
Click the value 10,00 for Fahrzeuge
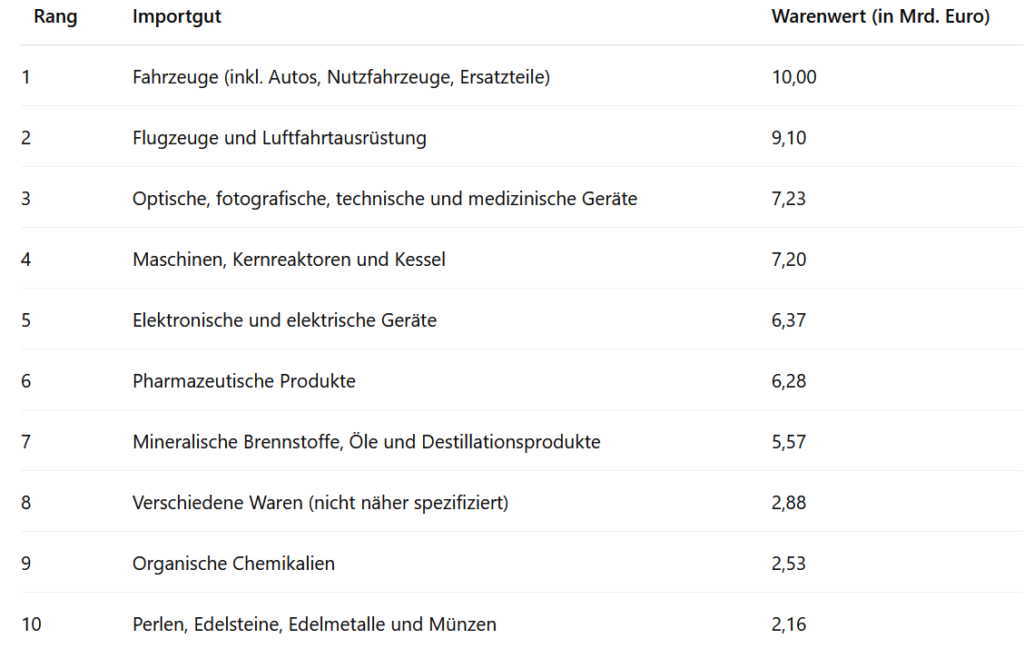(x=794, y=77)
